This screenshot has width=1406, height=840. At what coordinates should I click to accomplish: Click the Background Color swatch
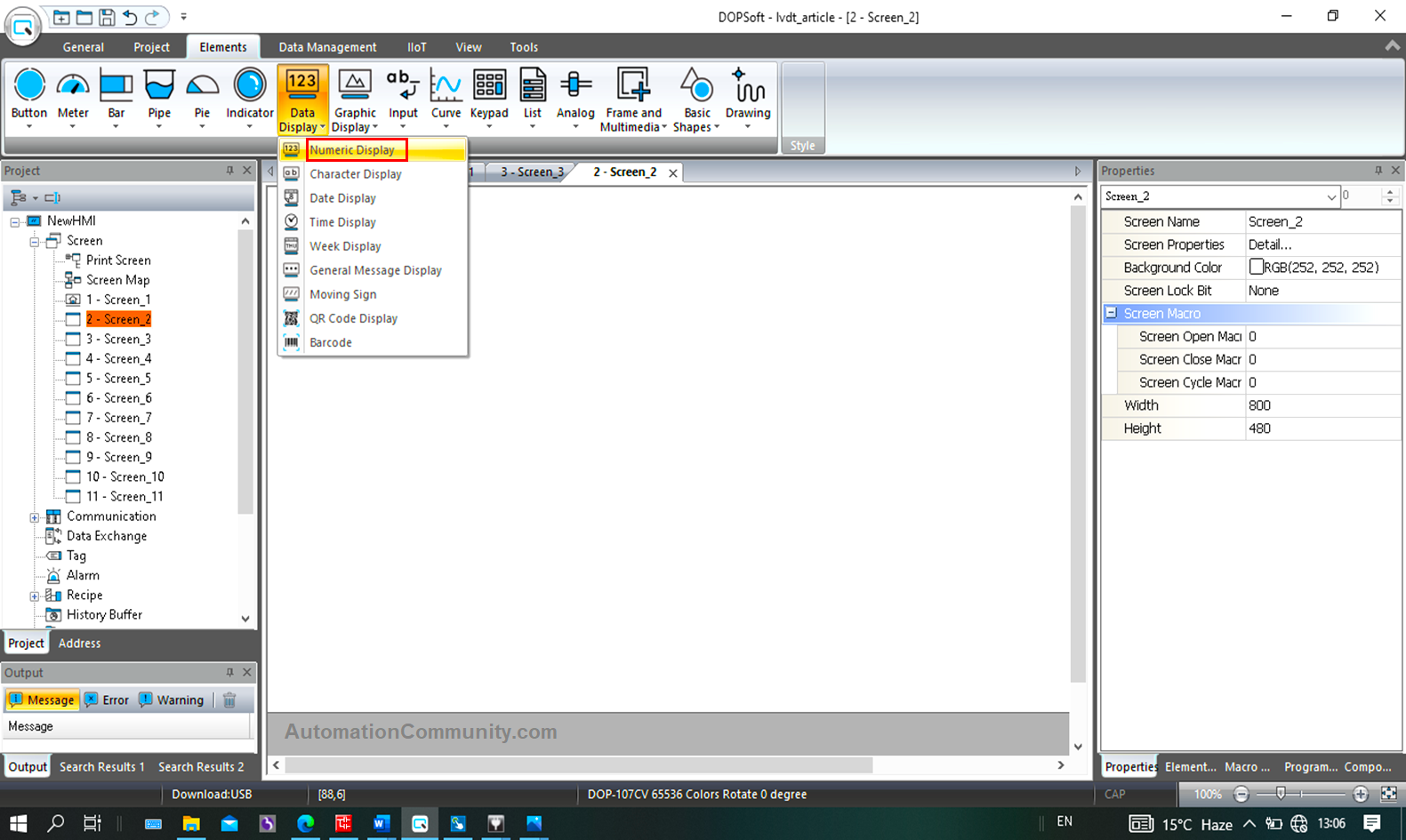[1256, 267]
